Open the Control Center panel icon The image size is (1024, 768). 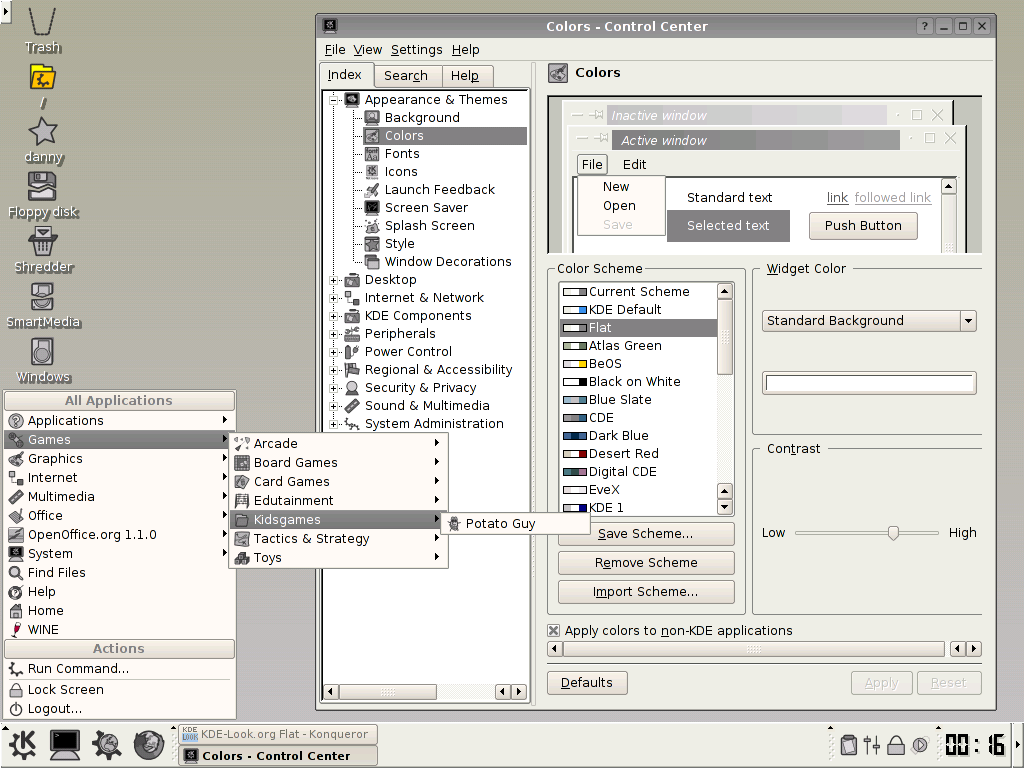[106, 744]
